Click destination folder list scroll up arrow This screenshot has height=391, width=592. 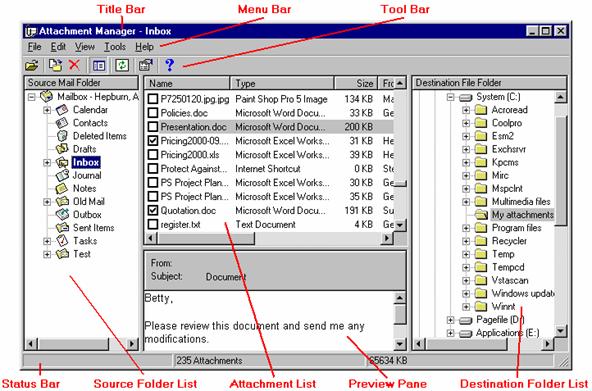(x=561, y=97)
